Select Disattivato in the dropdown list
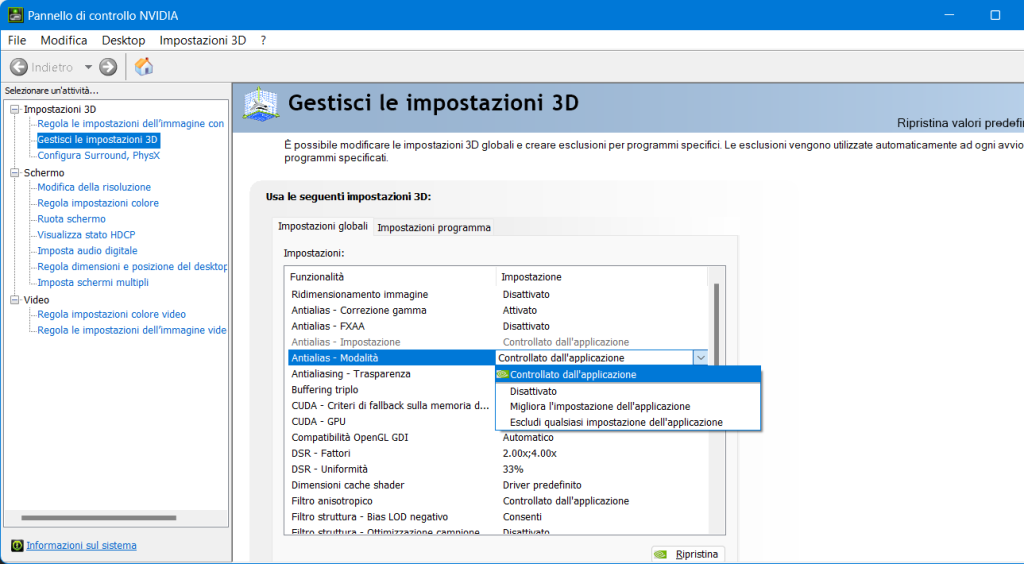This screenshot has width=1024, height=564. (533, 391)
